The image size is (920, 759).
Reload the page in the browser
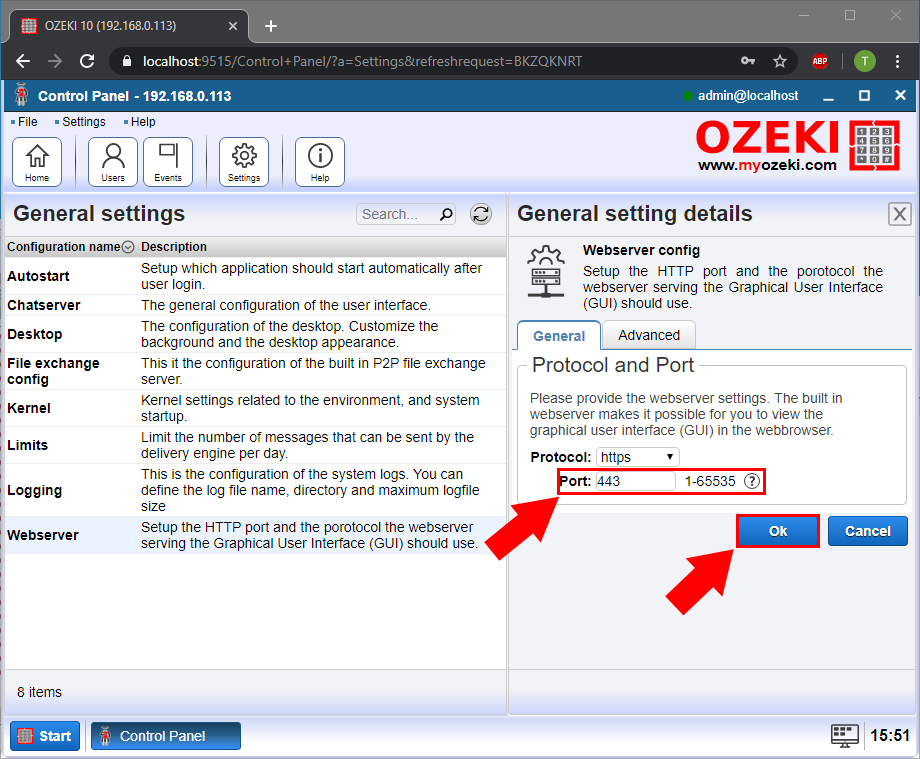coord(87,61)
